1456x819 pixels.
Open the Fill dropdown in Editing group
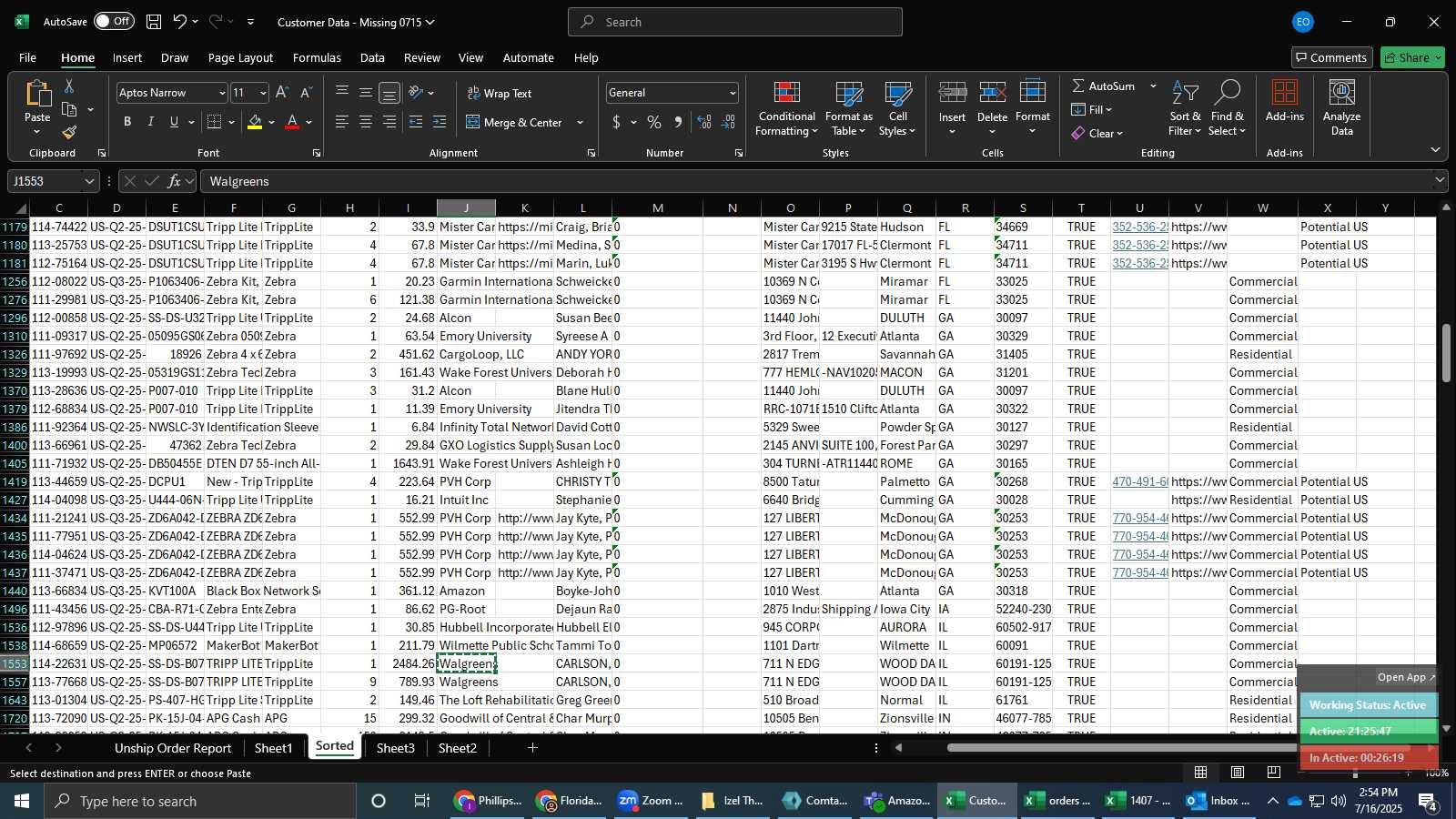pos(1092,109)
